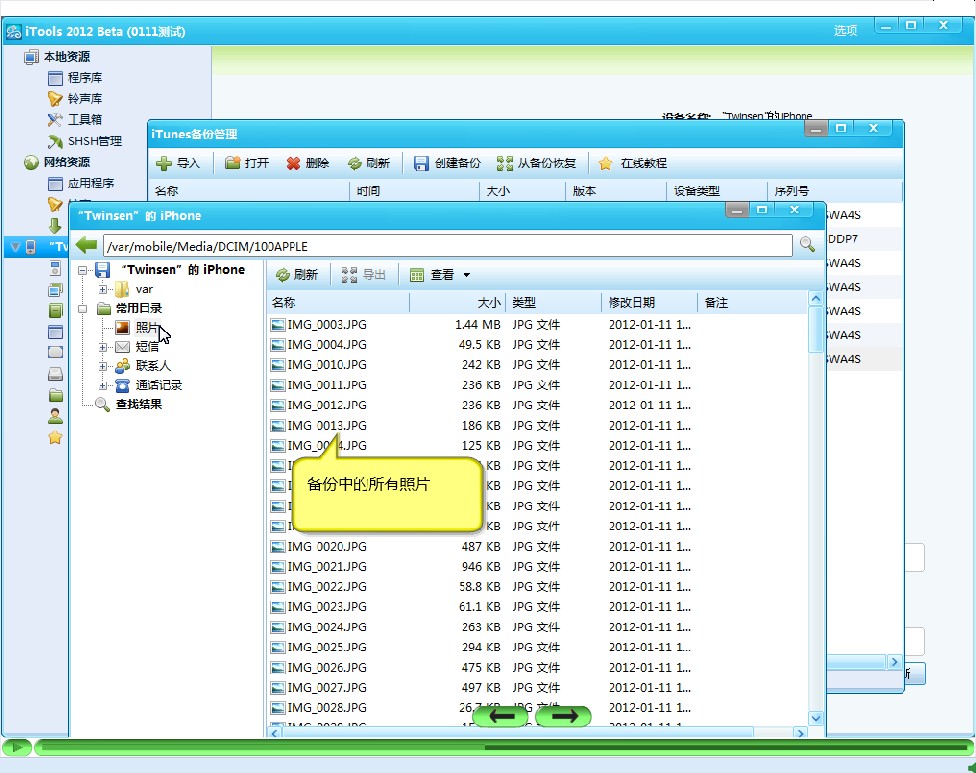The height and width of the screenshot is (773, 976).
Task: Open a backup using the 打开 button
Action: 247,163
